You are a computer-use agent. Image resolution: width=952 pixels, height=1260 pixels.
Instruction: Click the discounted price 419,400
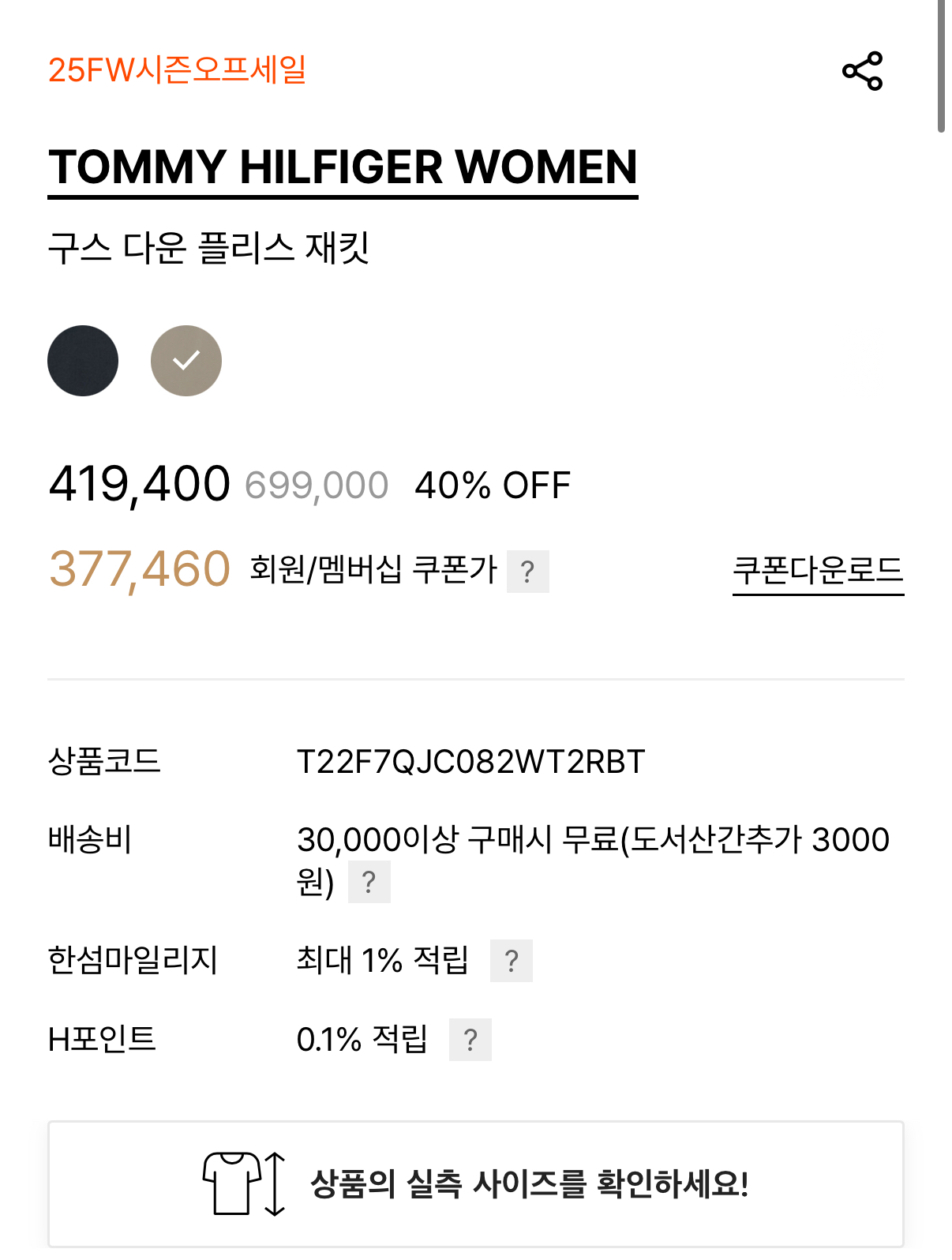pos(138,484)
